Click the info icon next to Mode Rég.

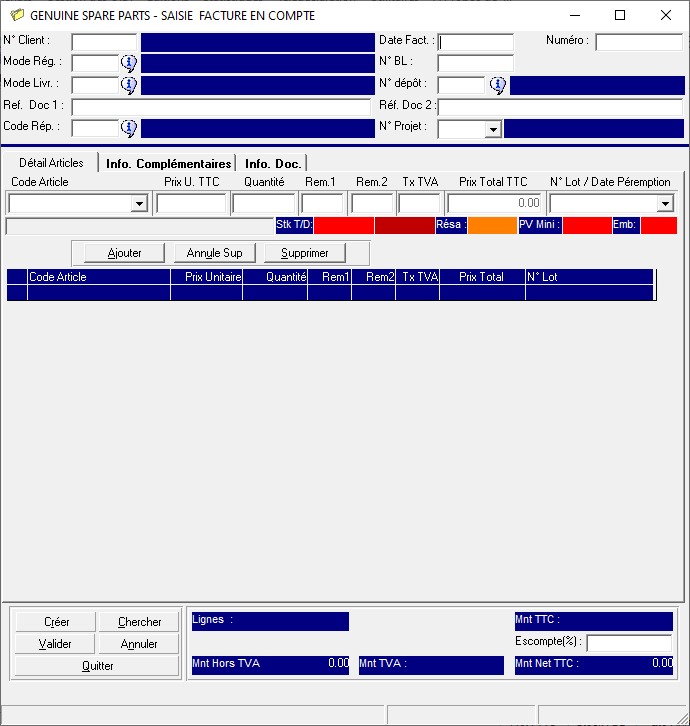128,63
